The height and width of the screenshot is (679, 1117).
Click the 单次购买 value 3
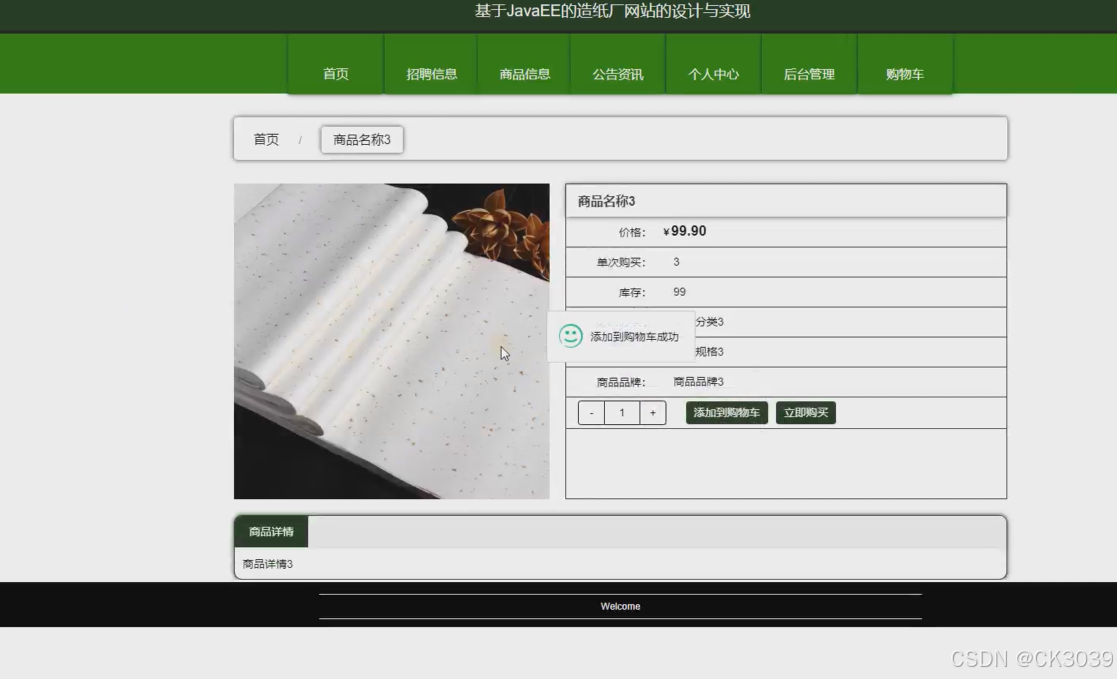click(676, 262)
